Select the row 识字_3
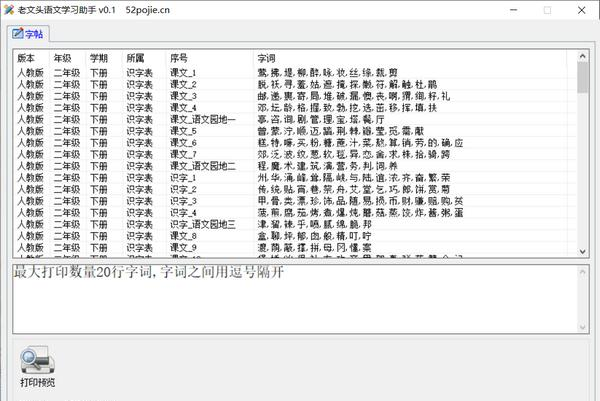The height and width of the screenshot is (401, 600). (x=295, y=201)
